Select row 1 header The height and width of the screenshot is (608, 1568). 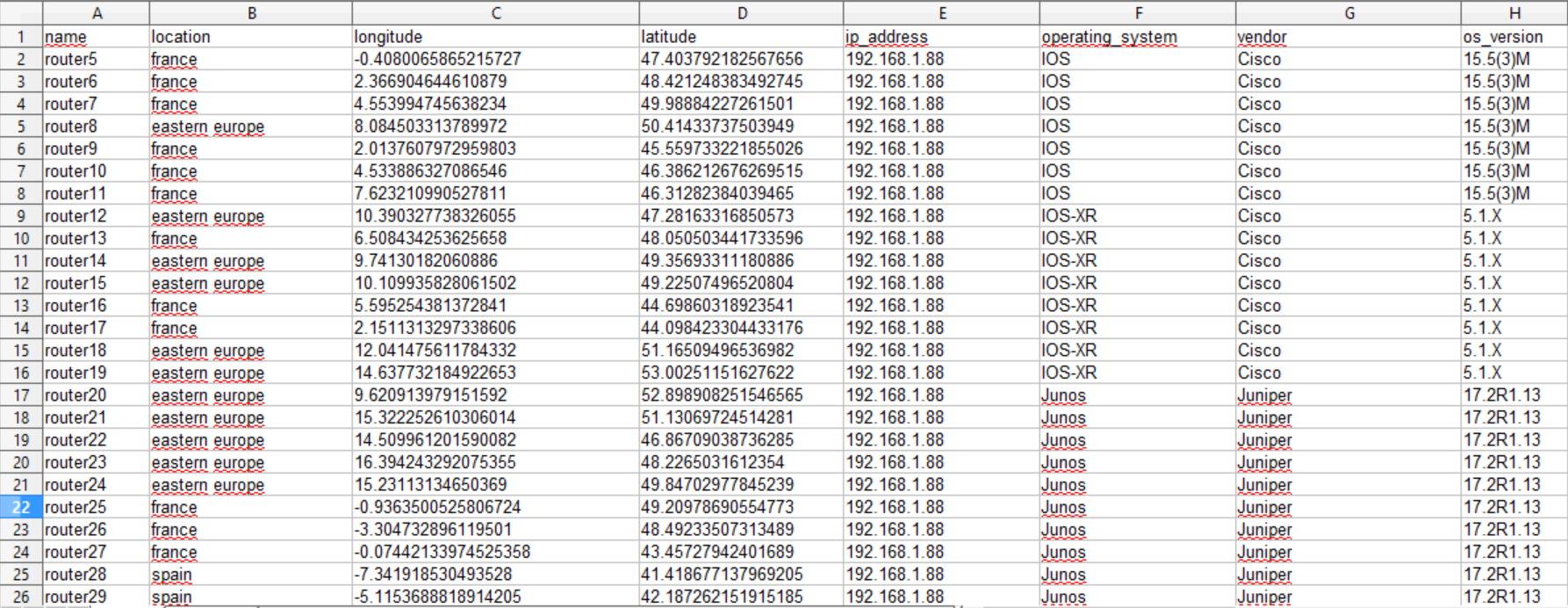pyautogui.click(x=21, y=37)
